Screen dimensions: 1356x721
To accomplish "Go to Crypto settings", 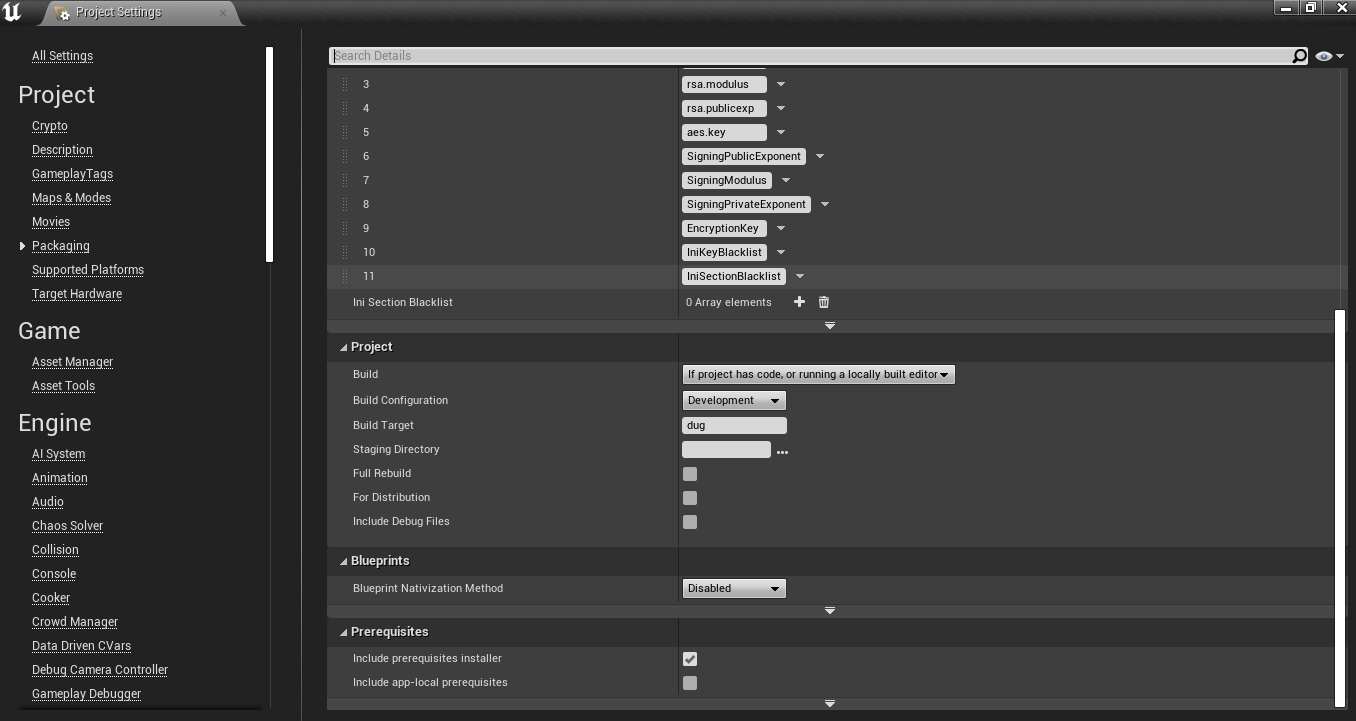I will pyautogui.click(x=50, y=126).
